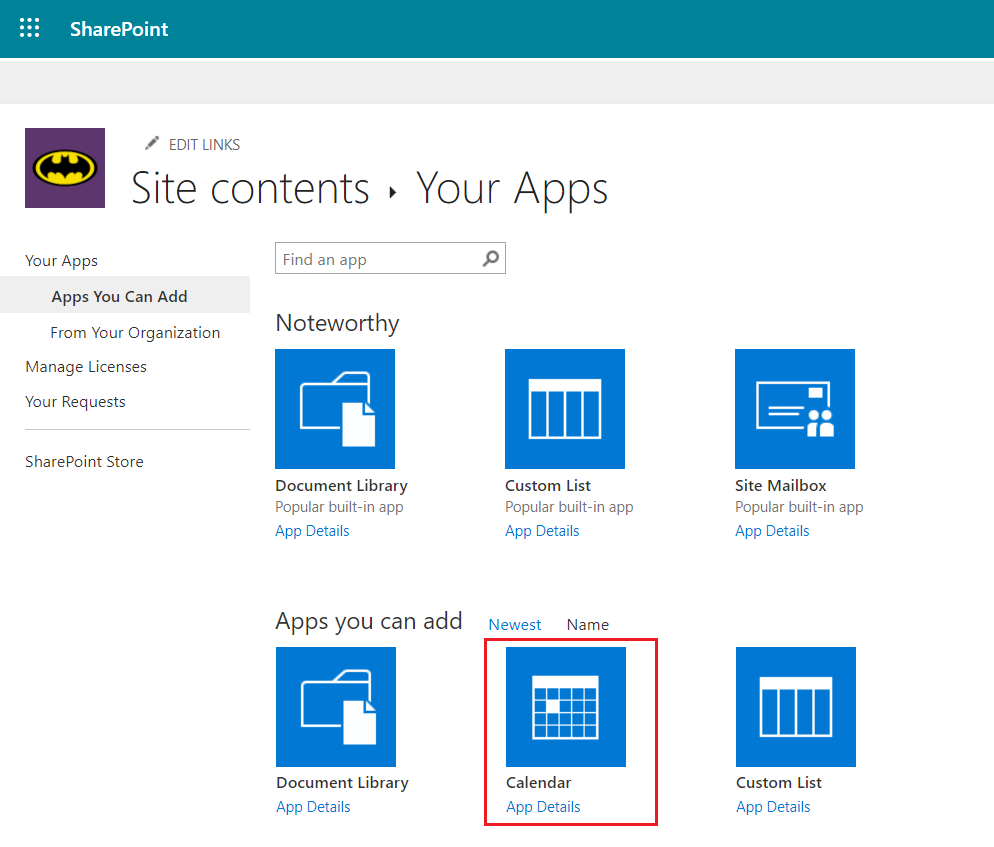Sort apps by Name
This screenshot has height=847, width=994.
[x=588, y=624]
